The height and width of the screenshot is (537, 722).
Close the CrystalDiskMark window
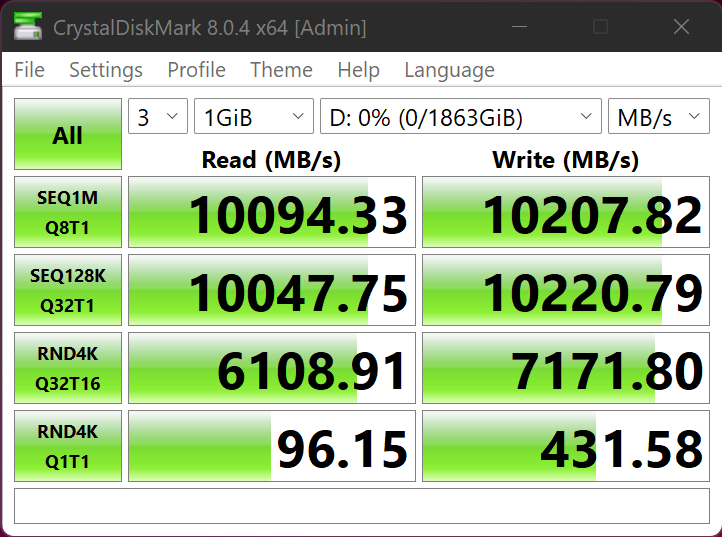tap(681, 27)
